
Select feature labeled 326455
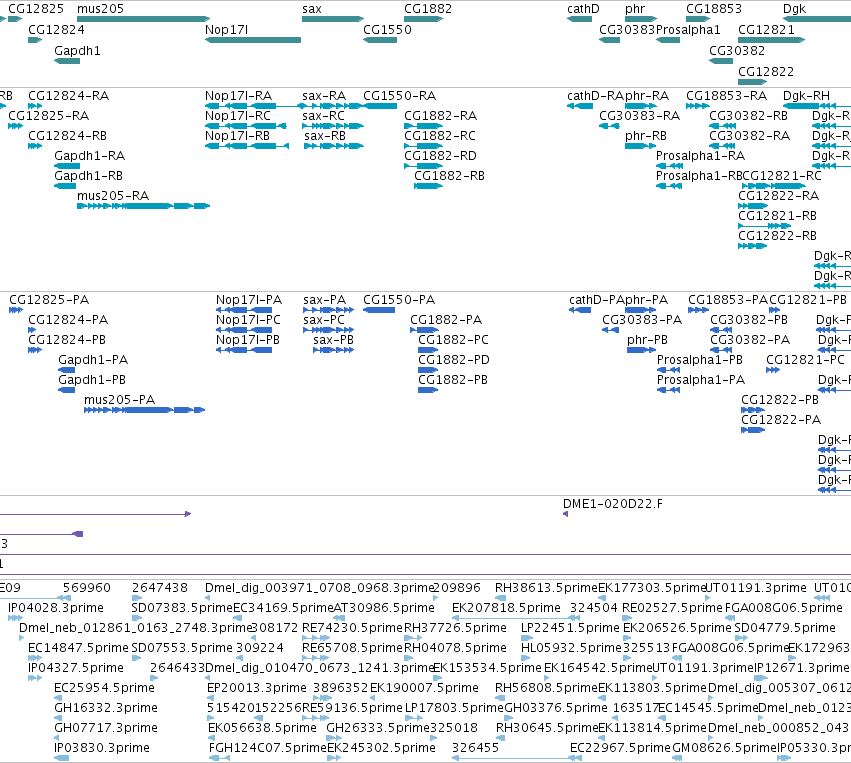click(x=475, y=747)
